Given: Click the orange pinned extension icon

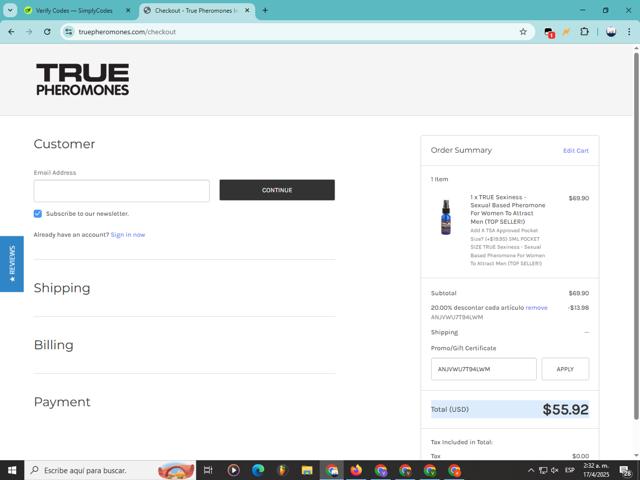Looking at the screenshot, I should [x=567, y=32].
